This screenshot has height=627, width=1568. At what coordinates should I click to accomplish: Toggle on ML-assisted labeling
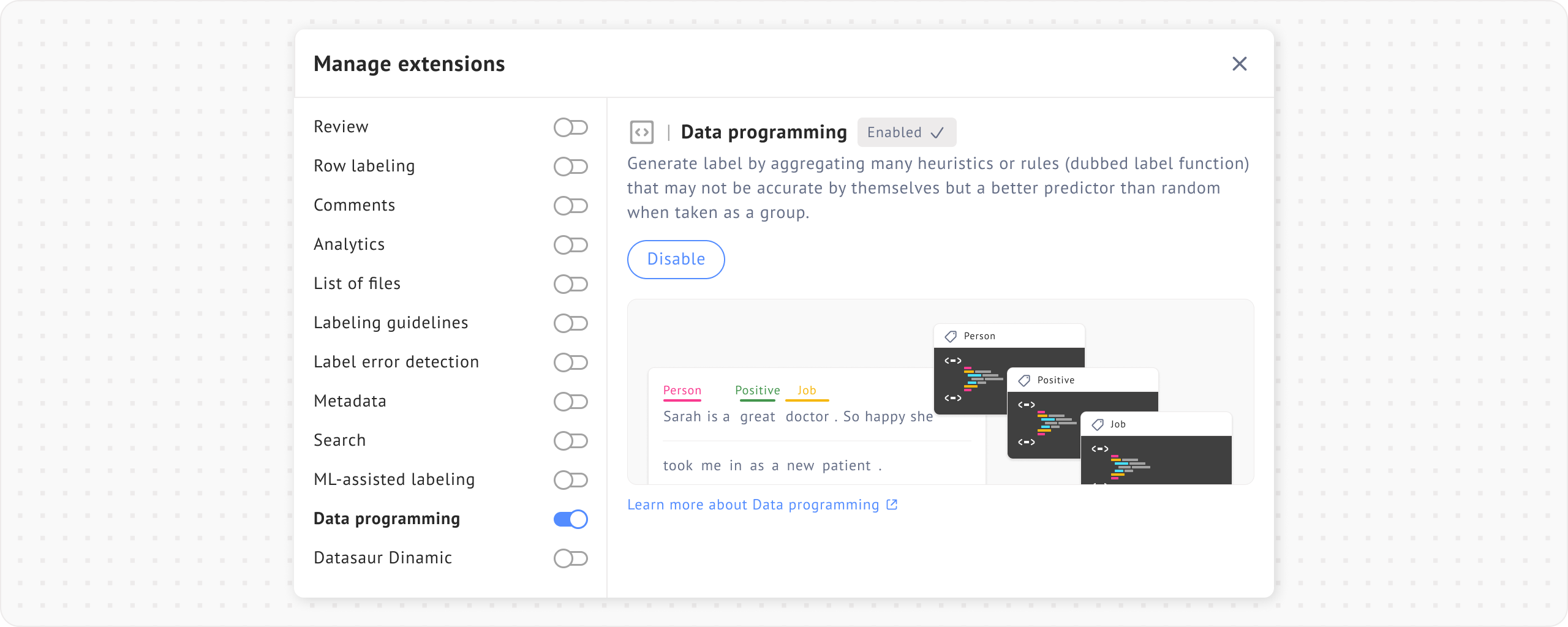pyautogui.click(x=570, y=480)
